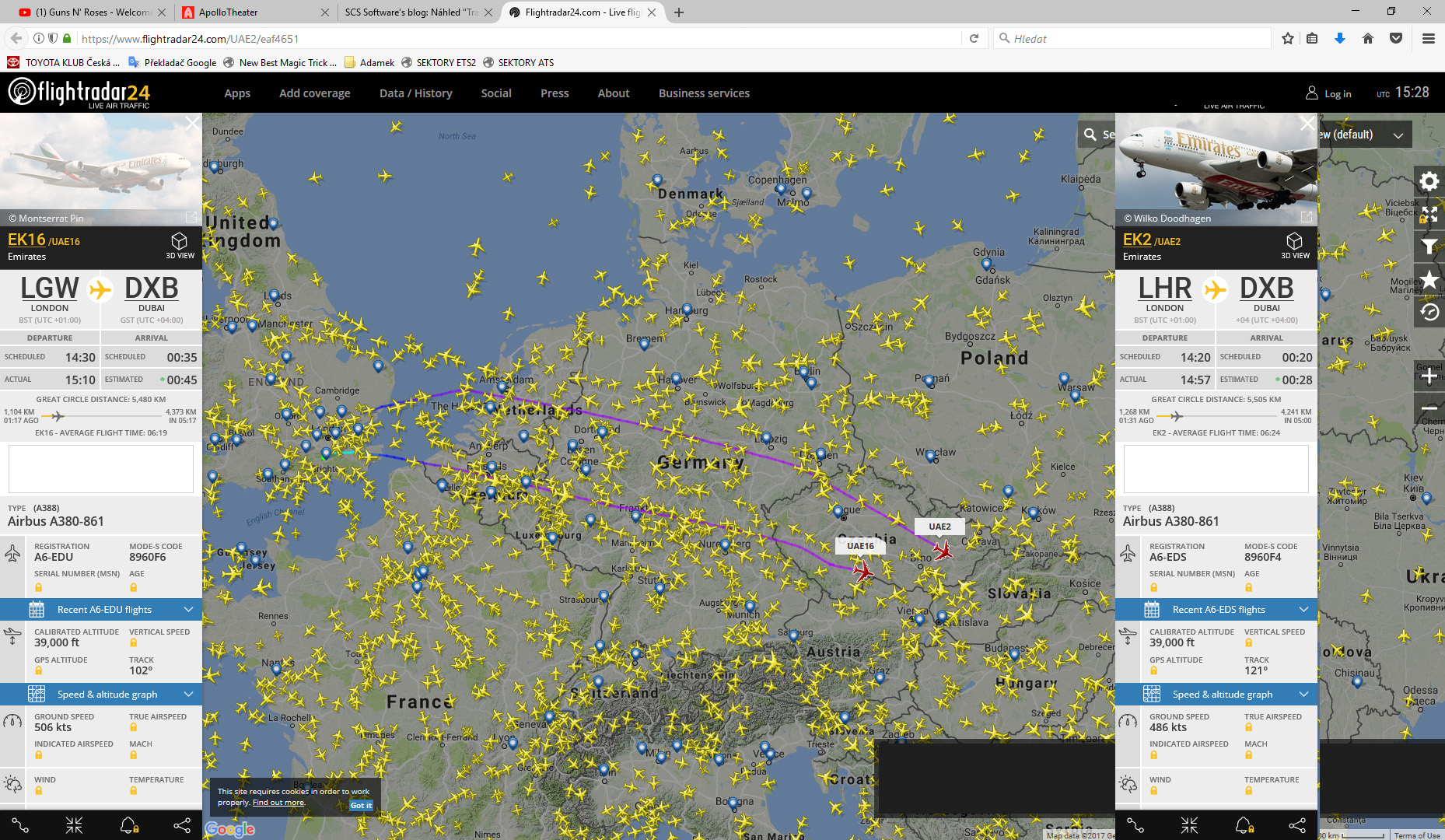Open the Find out more cookies link
The height and width of the screenshot is (840, 1445).
pos(278,803)
